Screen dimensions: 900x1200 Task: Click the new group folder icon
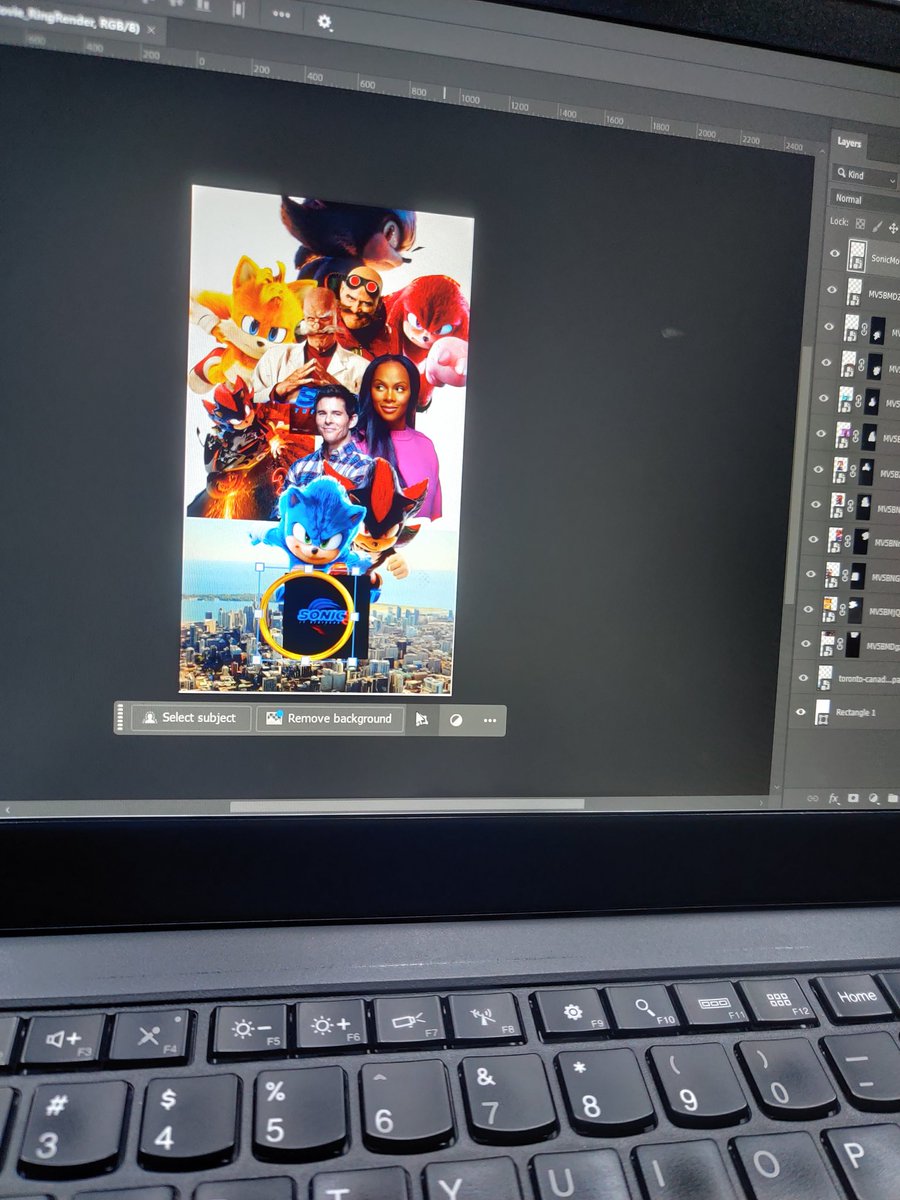coord(891,798)
